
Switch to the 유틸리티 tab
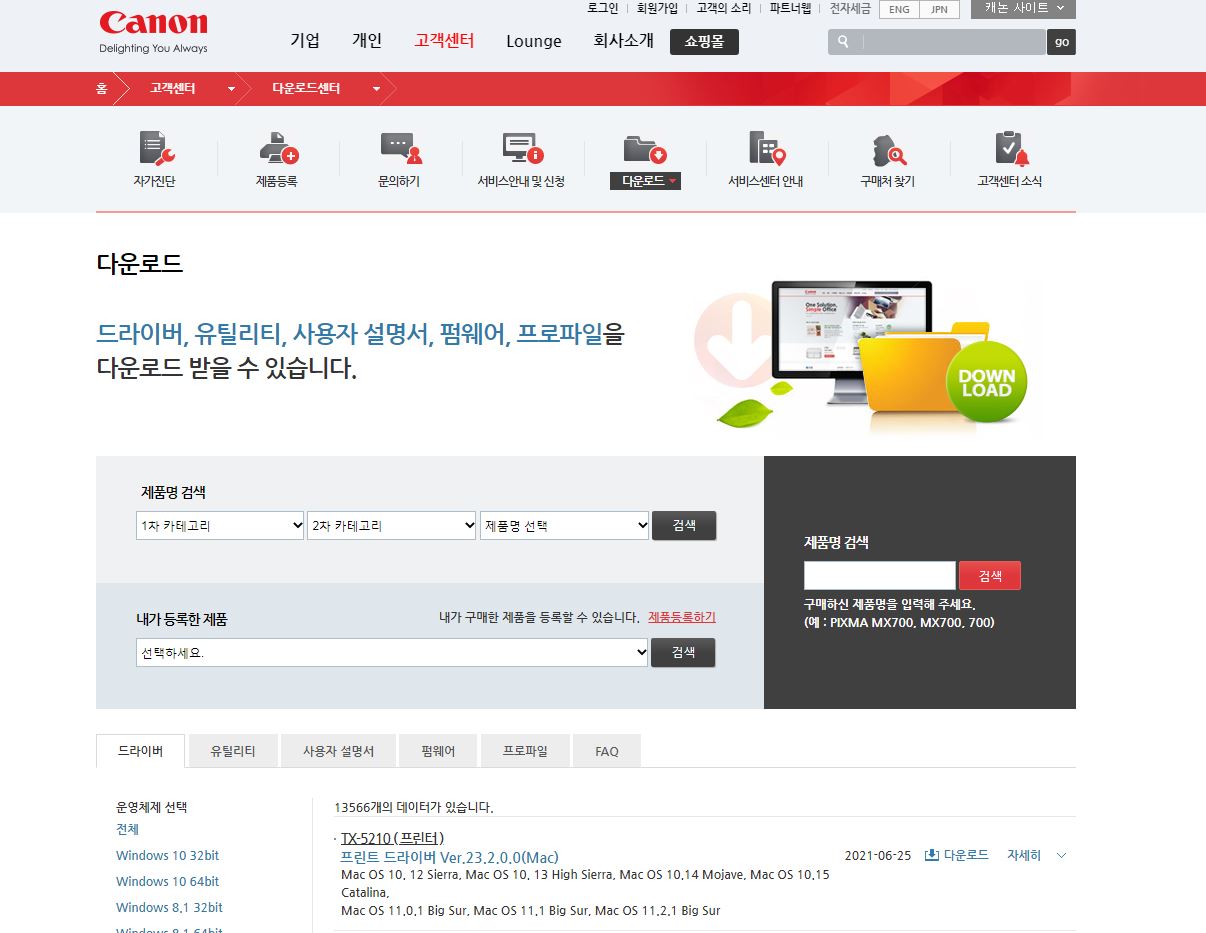233,751
